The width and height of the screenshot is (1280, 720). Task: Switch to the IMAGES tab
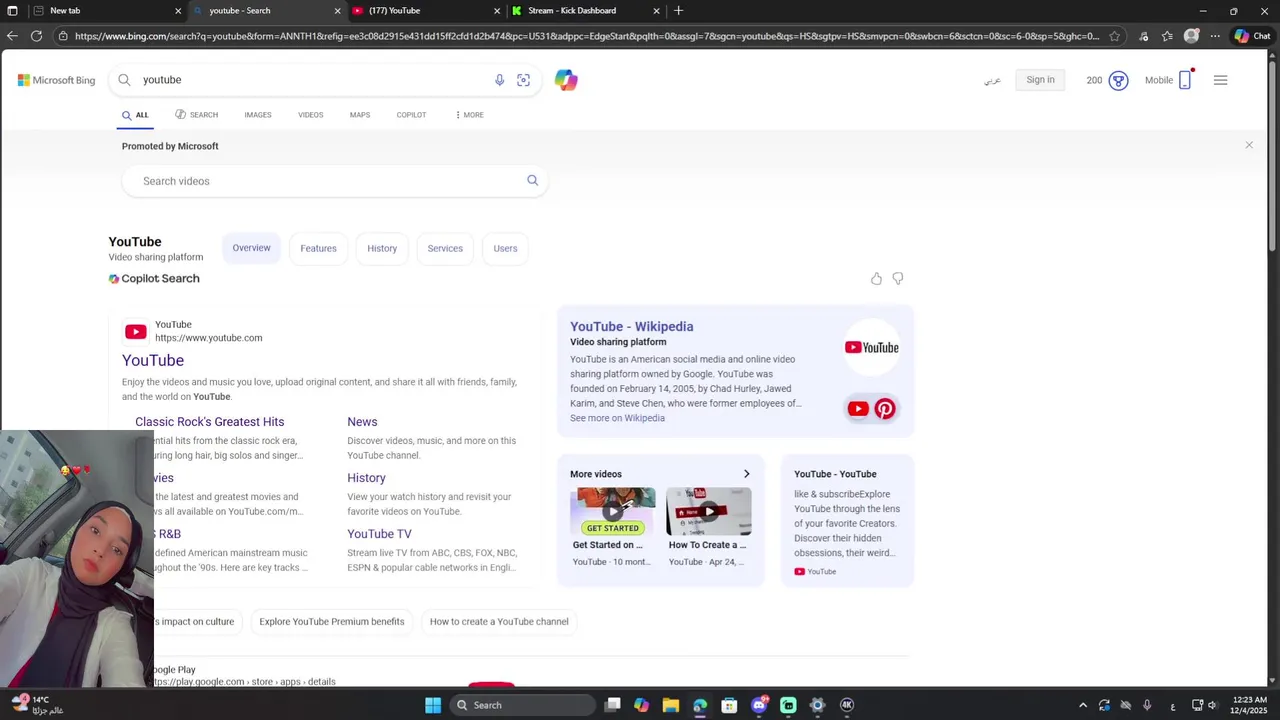point(258,115)
